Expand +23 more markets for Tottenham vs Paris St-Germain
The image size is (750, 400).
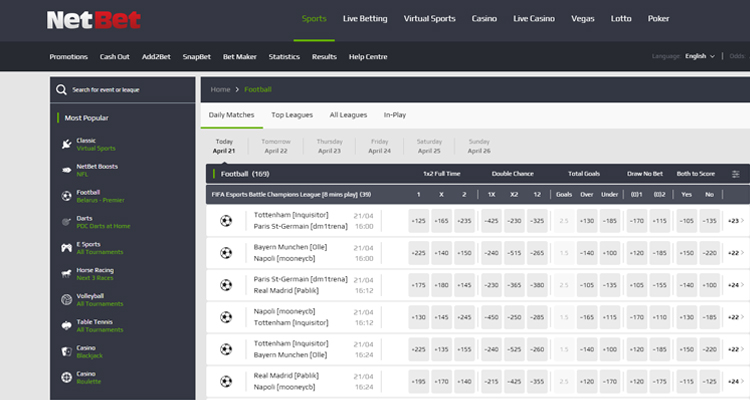point(736,221)
